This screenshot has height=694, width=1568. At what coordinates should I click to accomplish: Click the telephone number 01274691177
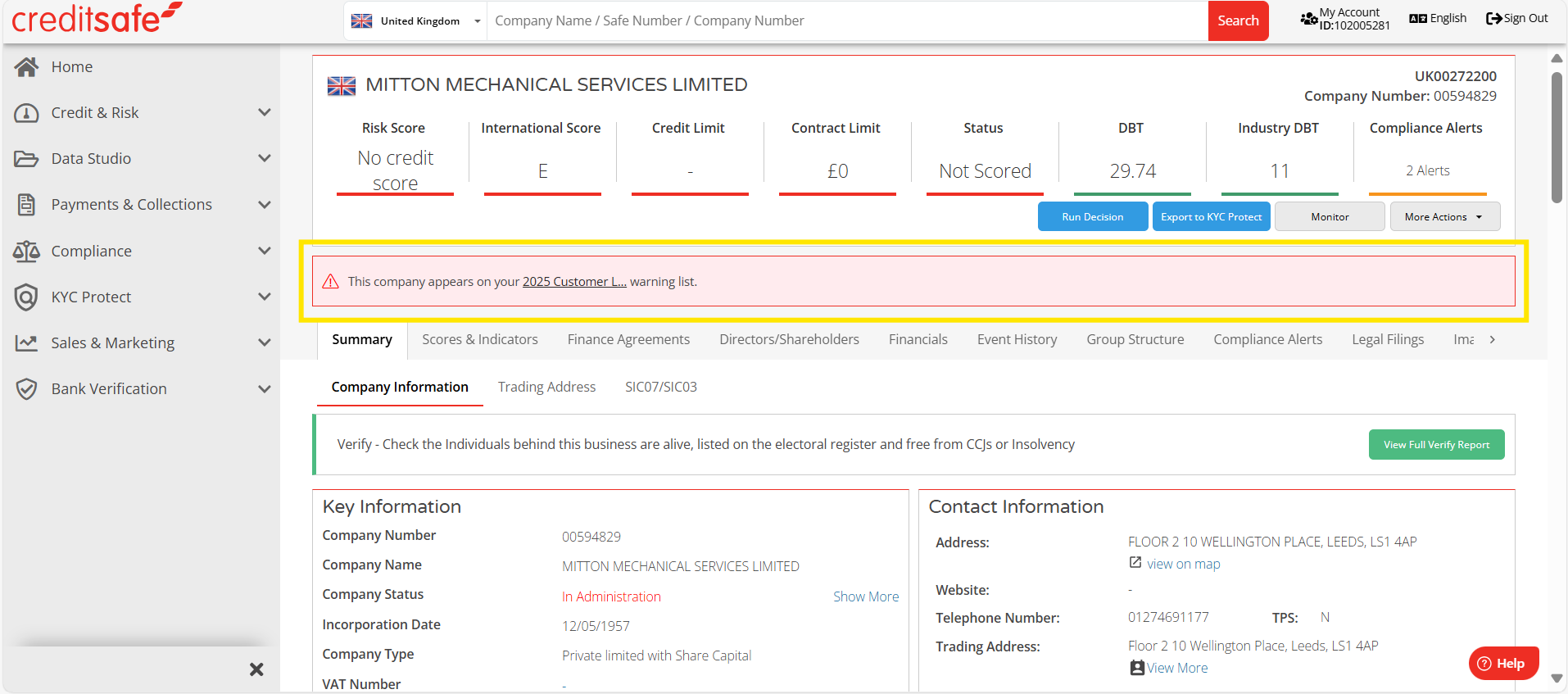coord(1168,617)
